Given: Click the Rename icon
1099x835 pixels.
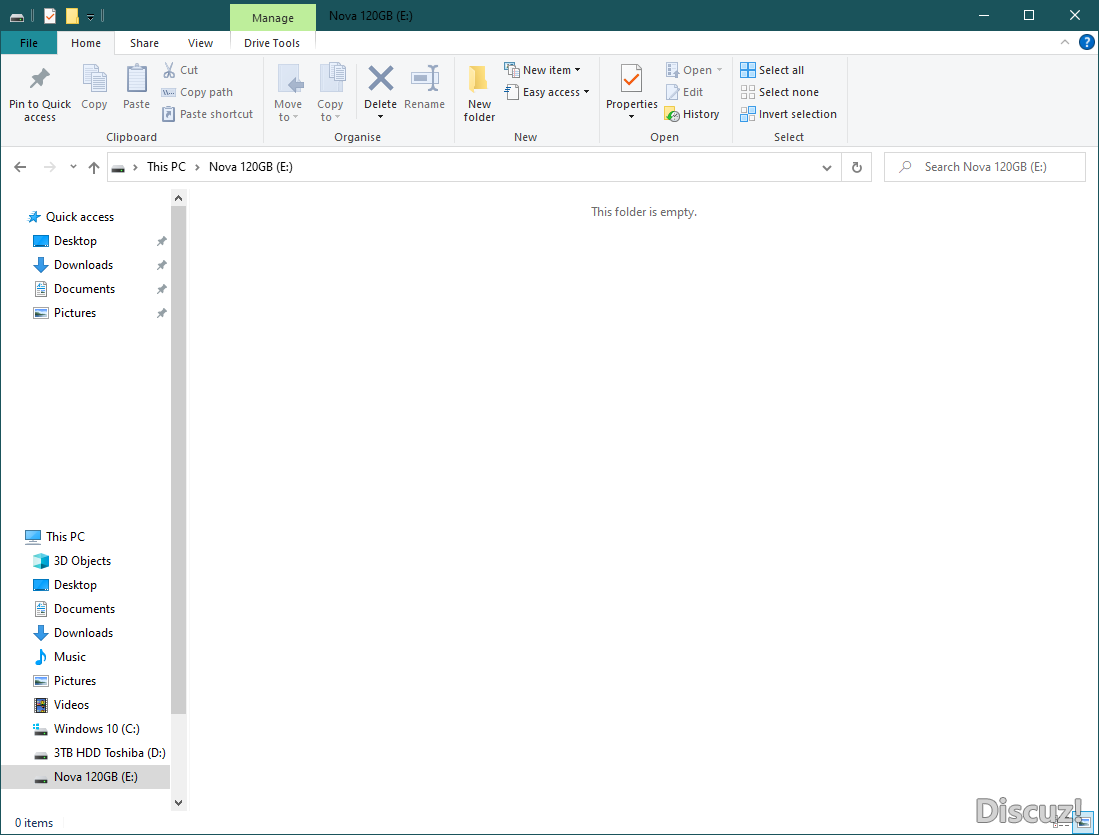Looking at the screenshot, I should pos(425,78).
